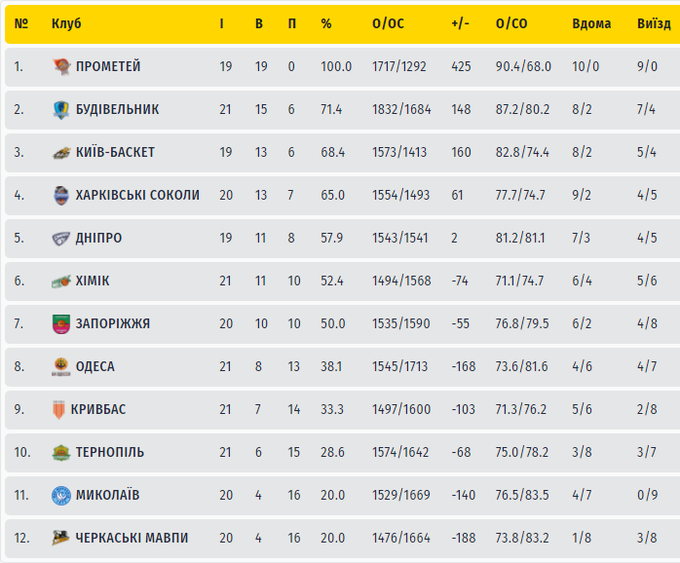Click the Хімік team logo
The image size is (680, 563).
coord(62,282)
